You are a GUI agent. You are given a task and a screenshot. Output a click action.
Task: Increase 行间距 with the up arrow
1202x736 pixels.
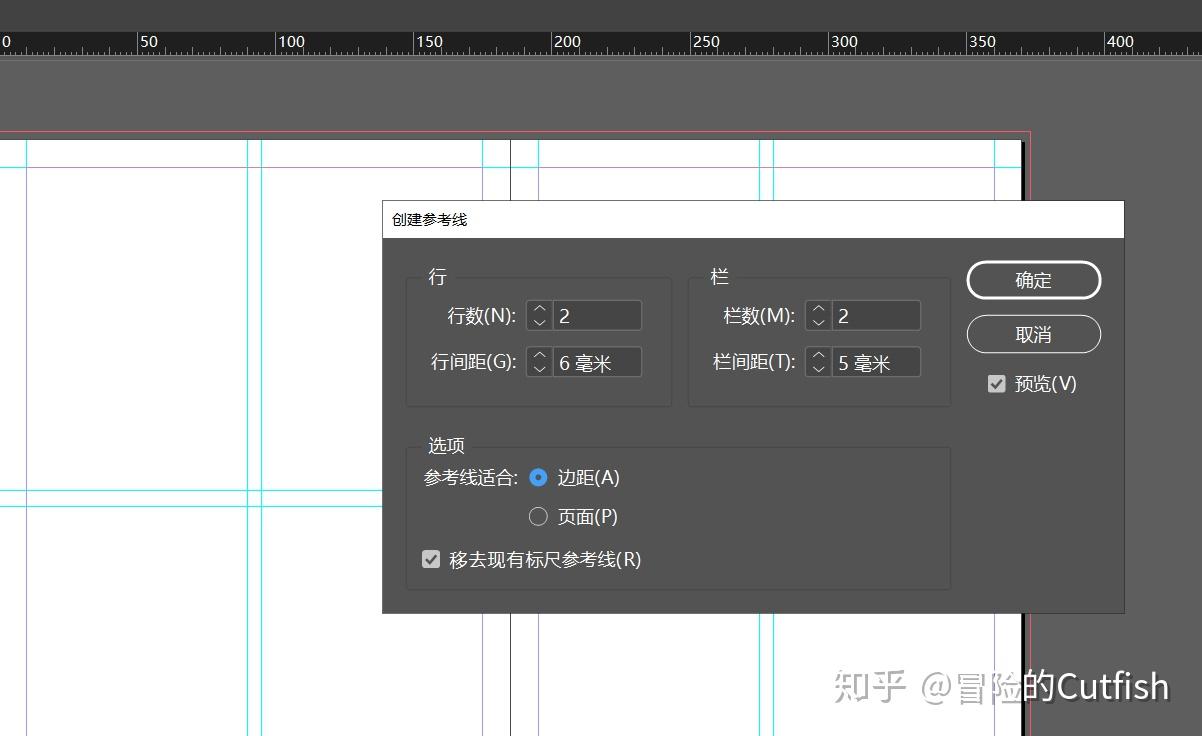[539, 356]
